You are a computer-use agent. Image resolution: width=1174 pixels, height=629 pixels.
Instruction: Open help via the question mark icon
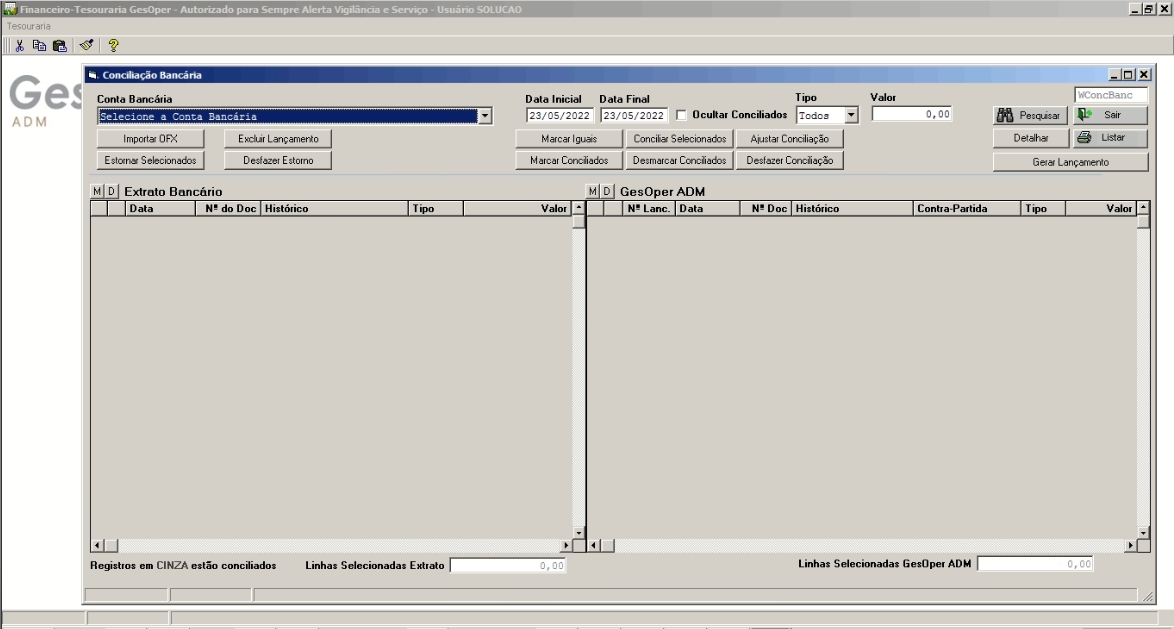(x=113, y=46)
